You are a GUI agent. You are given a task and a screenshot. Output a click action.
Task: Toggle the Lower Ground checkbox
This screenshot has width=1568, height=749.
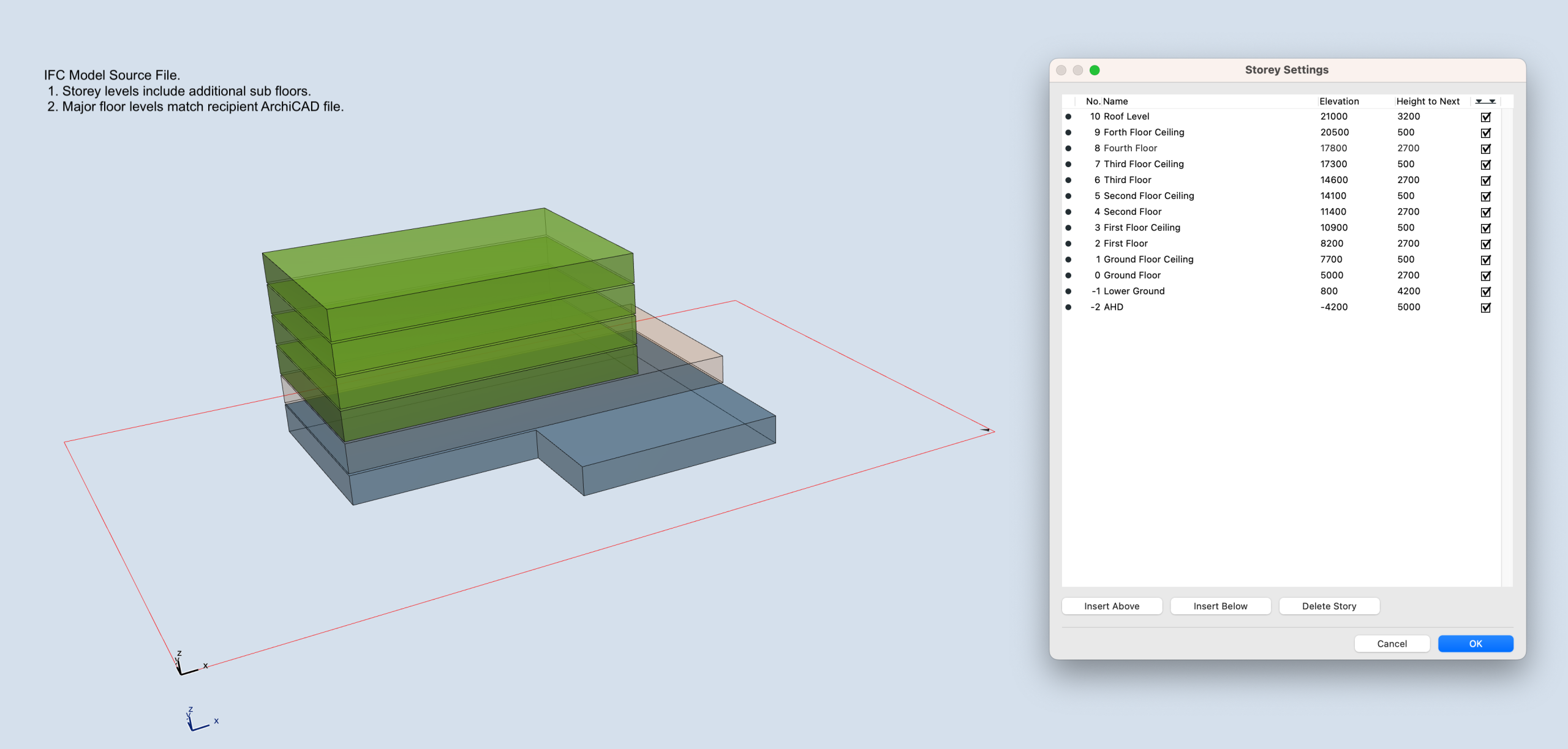[1485, 292]
